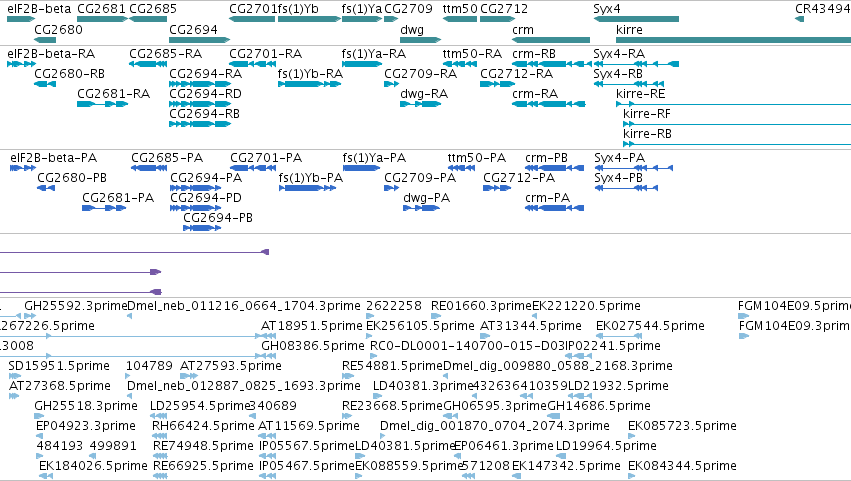Select transcript CG2712-RA
This screenshot has height=481, width=851.
tap(517, 74)
